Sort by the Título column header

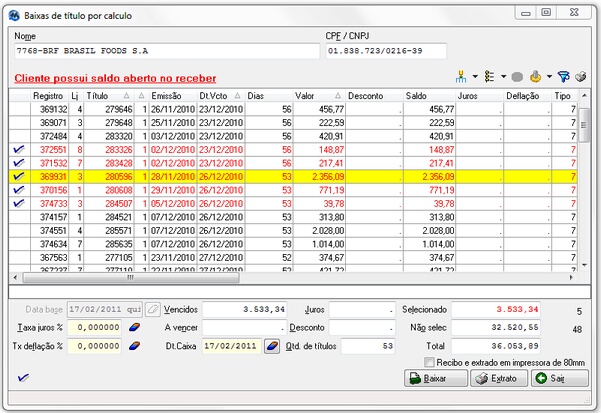[x=108, y=96]
